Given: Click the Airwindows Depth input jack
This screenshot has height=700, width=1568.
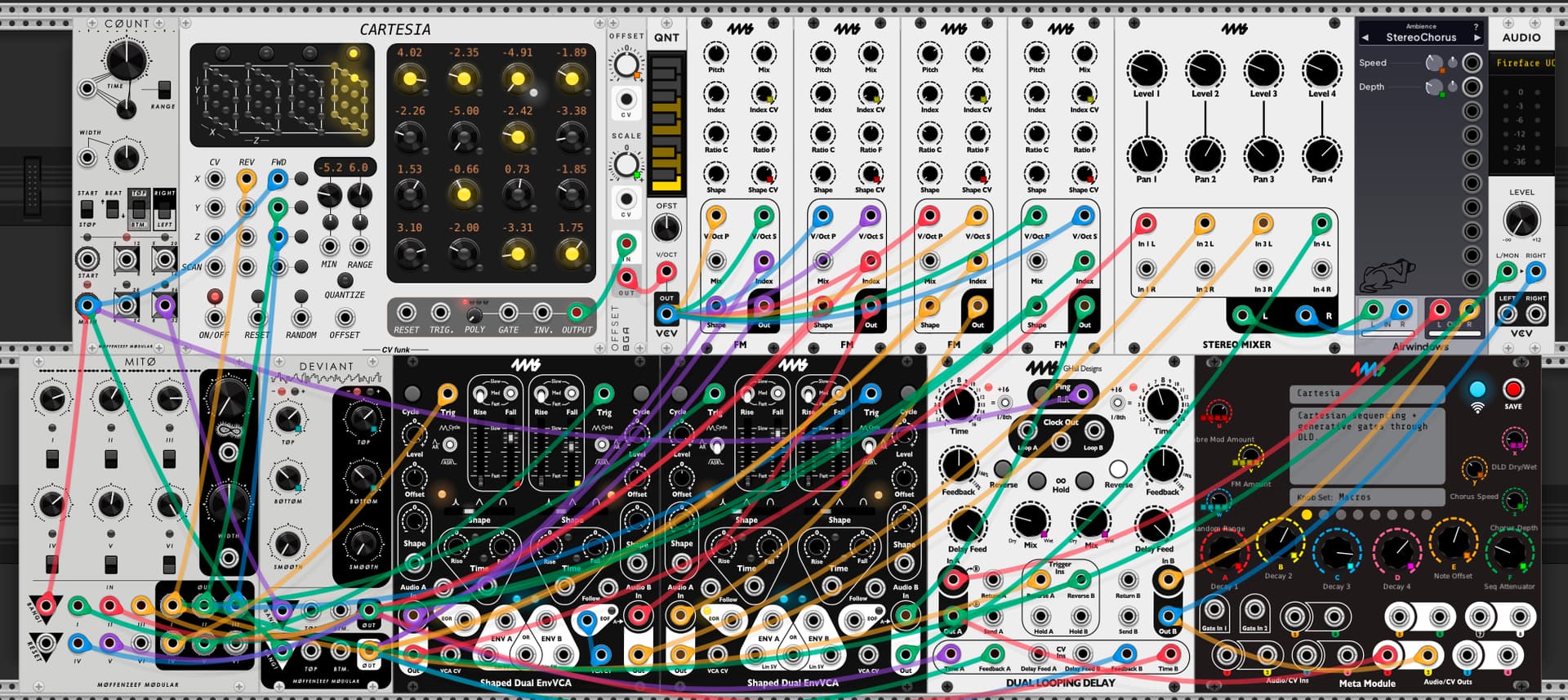Looking at the screenshot, I should pos(1472,87).
